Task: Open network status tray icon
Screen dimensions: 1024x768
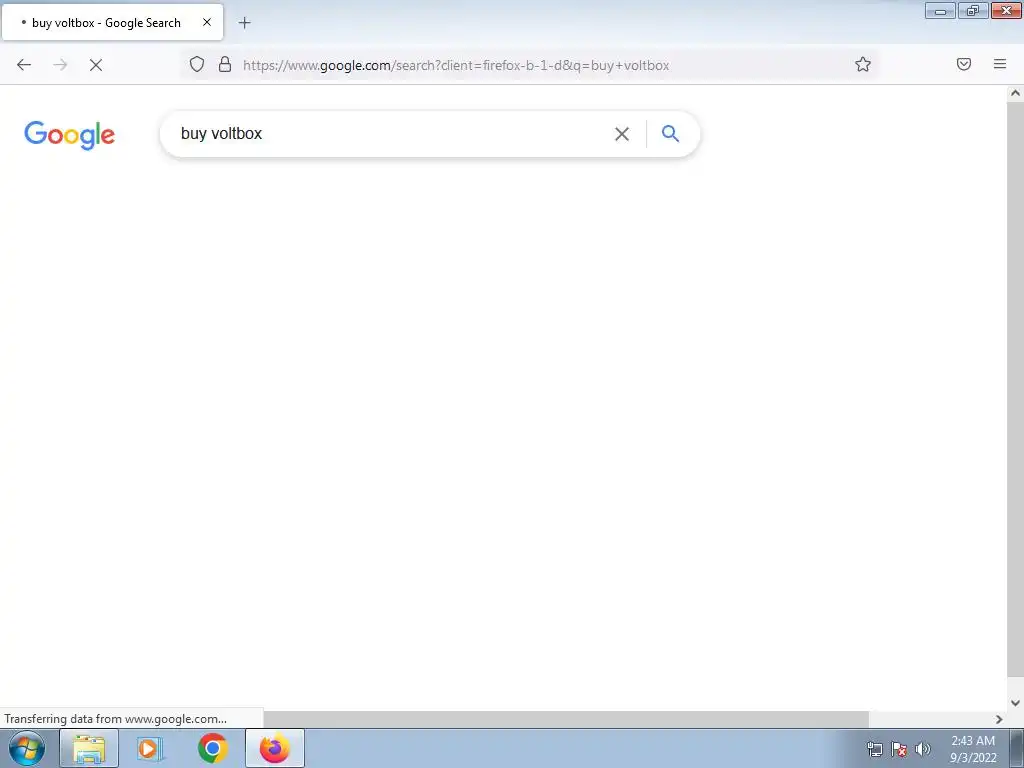Action: [874, 749]
